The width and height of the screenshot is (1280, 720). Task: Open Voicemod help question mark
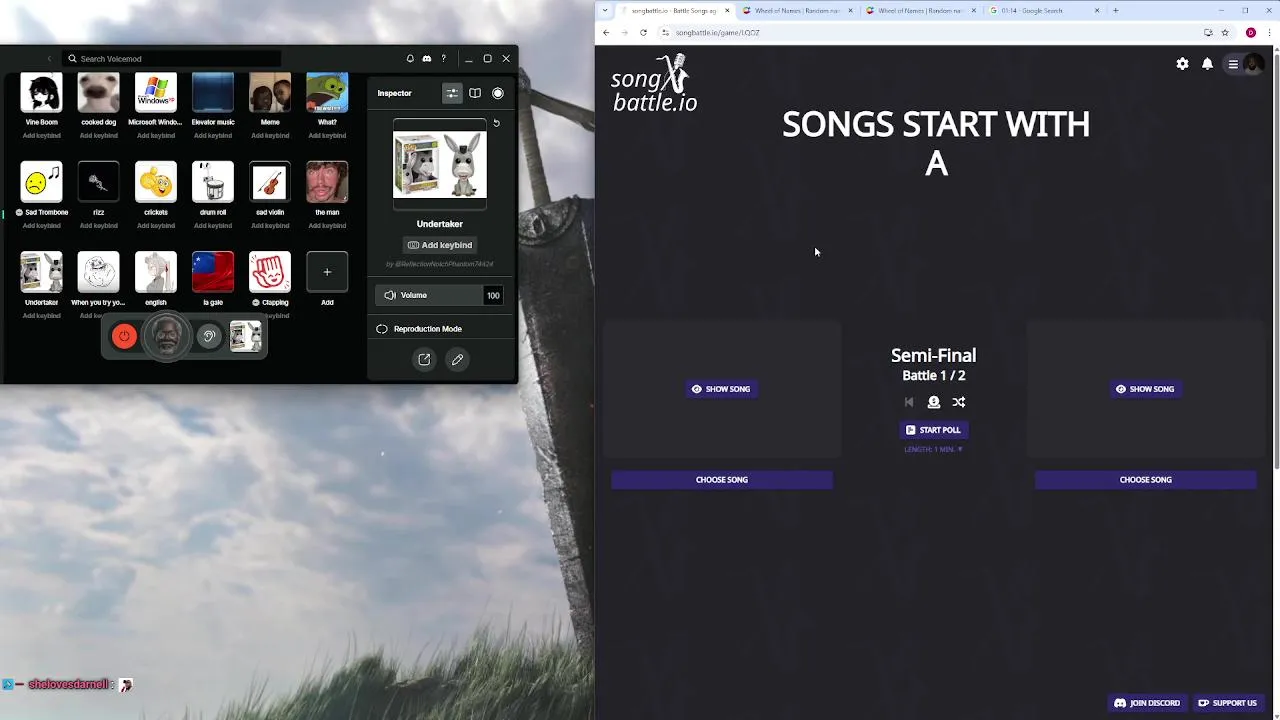coord(444,59)
